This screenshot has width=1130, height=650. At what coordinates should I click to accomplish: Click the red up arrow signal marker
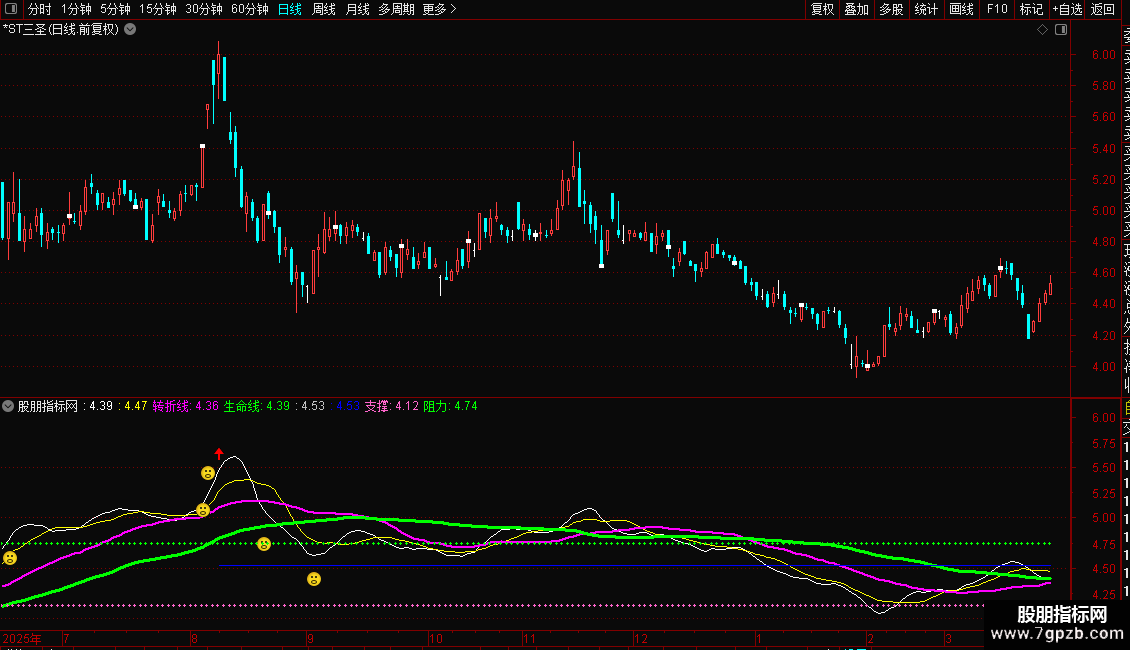pos(219,453)
